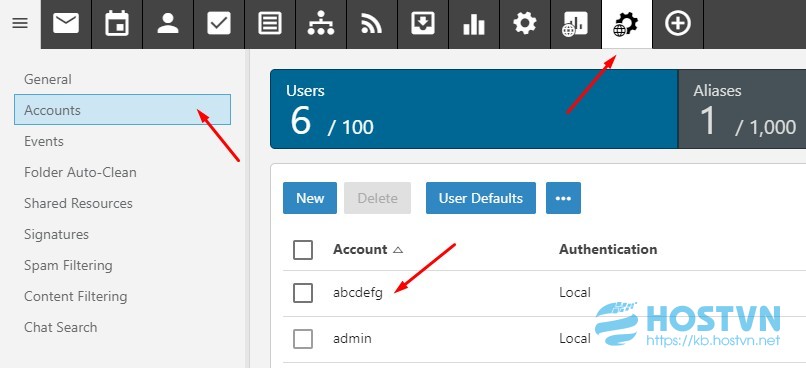Click the New account button
Viewport: 806px width, 368px height.
310,198
